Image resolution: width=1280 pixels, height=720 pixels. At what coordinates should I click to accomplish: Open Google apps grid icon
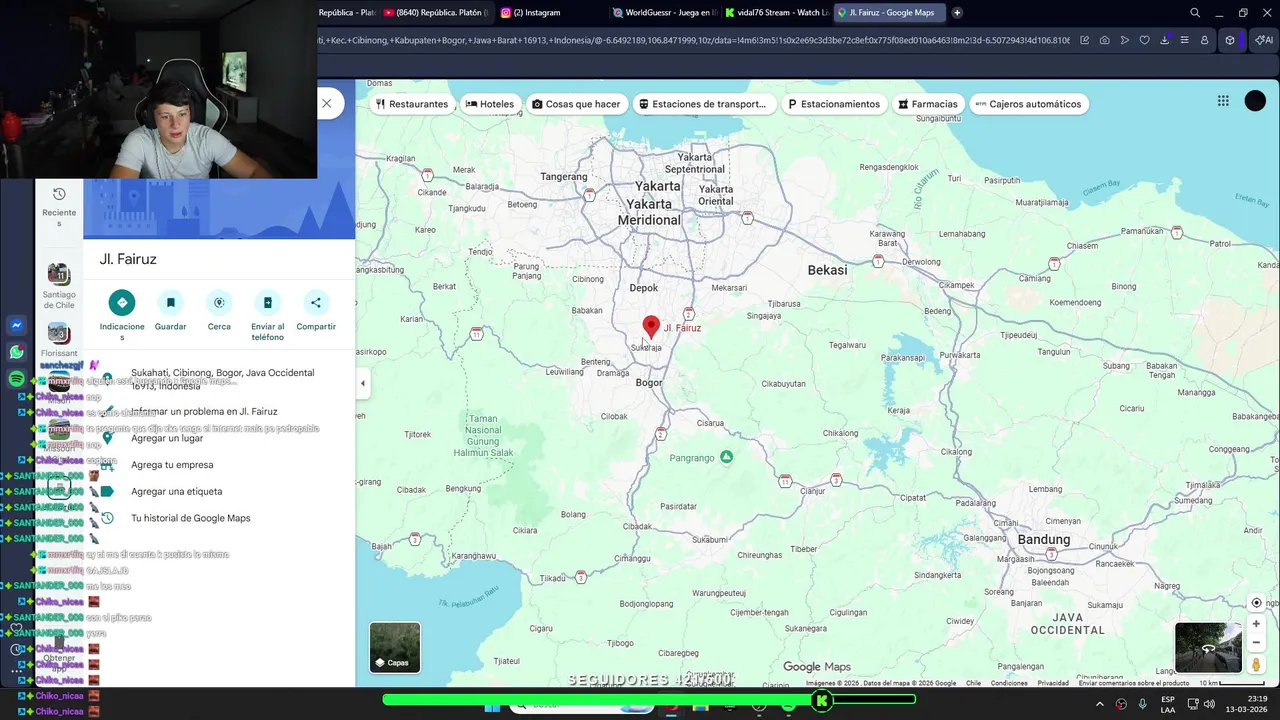coord(1223,101)
